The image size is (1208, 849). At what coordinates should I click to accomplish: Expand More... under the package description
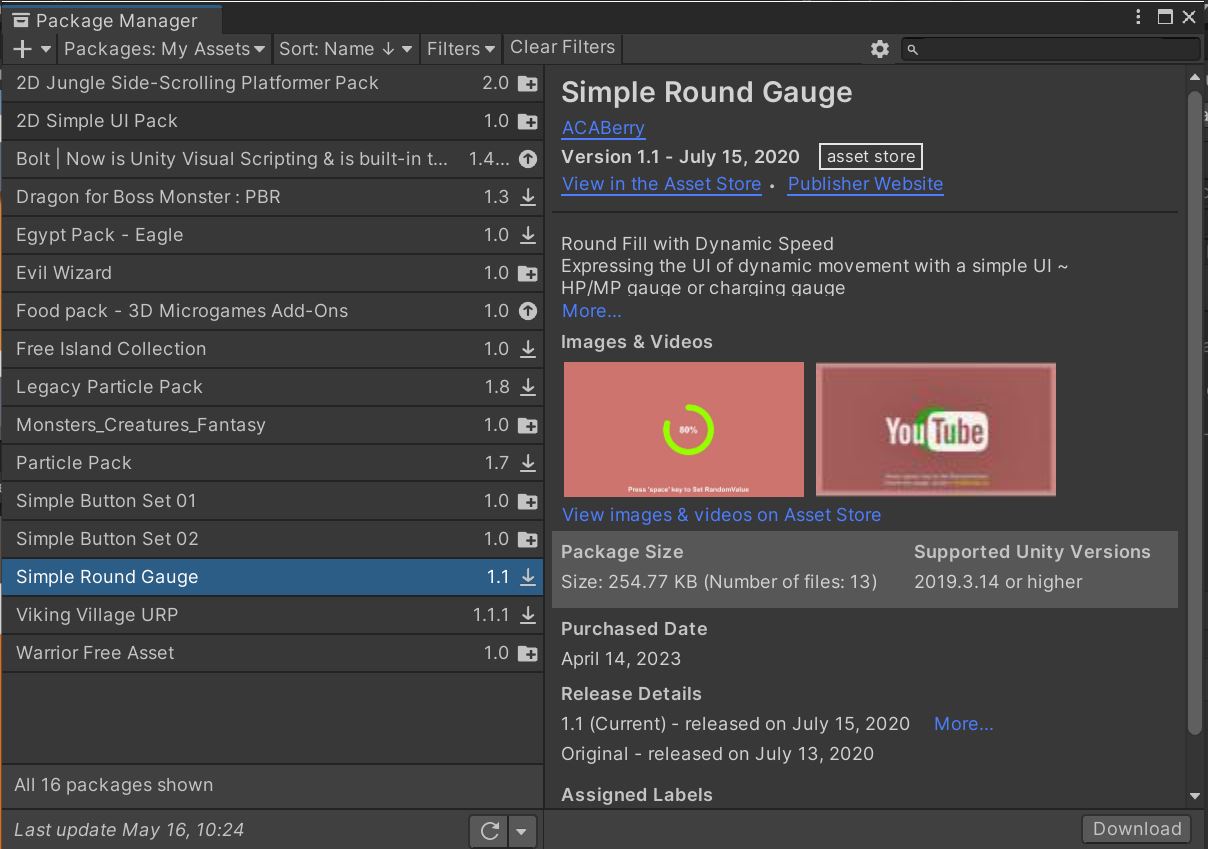[x=591, y=311]
